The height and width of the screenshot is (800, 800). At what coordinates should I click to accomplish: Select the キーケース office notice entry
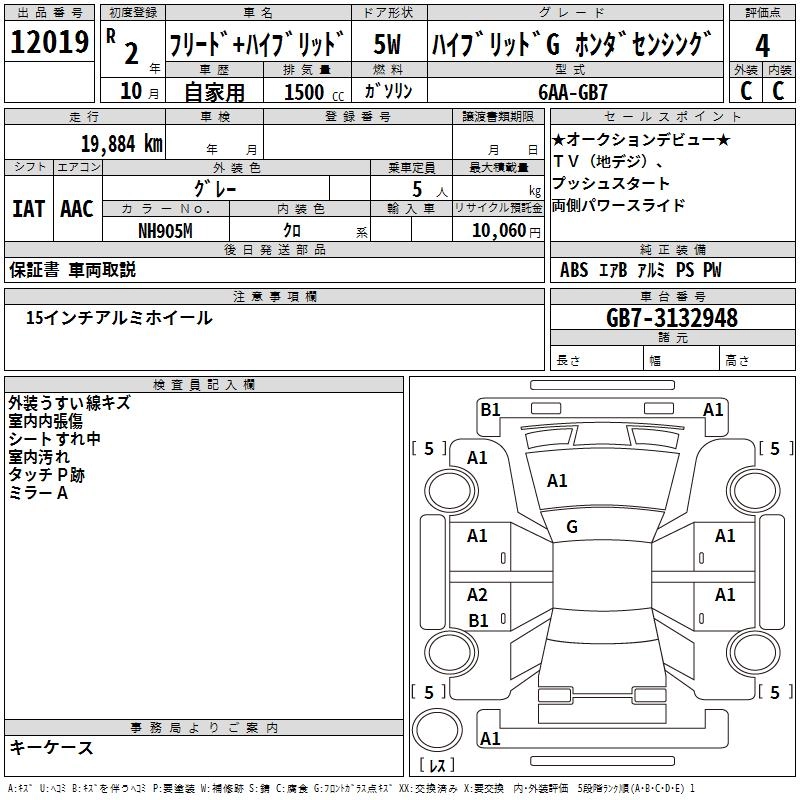click(x=51, y=747)
